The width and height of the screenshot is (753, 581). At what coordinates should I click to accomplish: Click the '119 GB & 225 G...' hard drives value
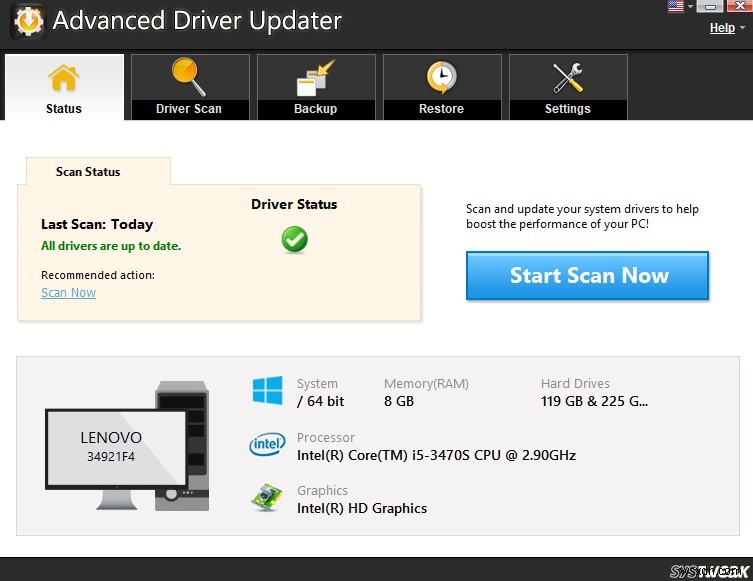(594, 401)
